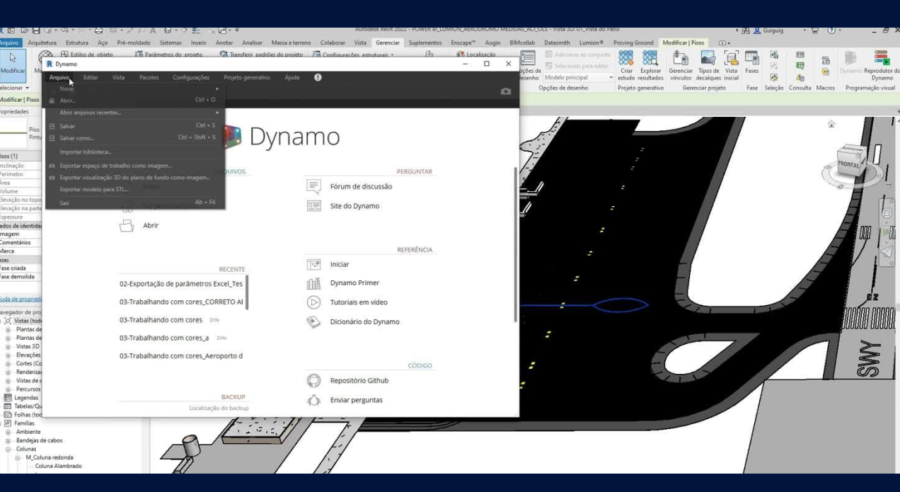Image resolution: width=900 pixels, height=492 pixels.
Task: Click Reprodutor do Dynamo in Revit ribbon
Action: [882, 65]
